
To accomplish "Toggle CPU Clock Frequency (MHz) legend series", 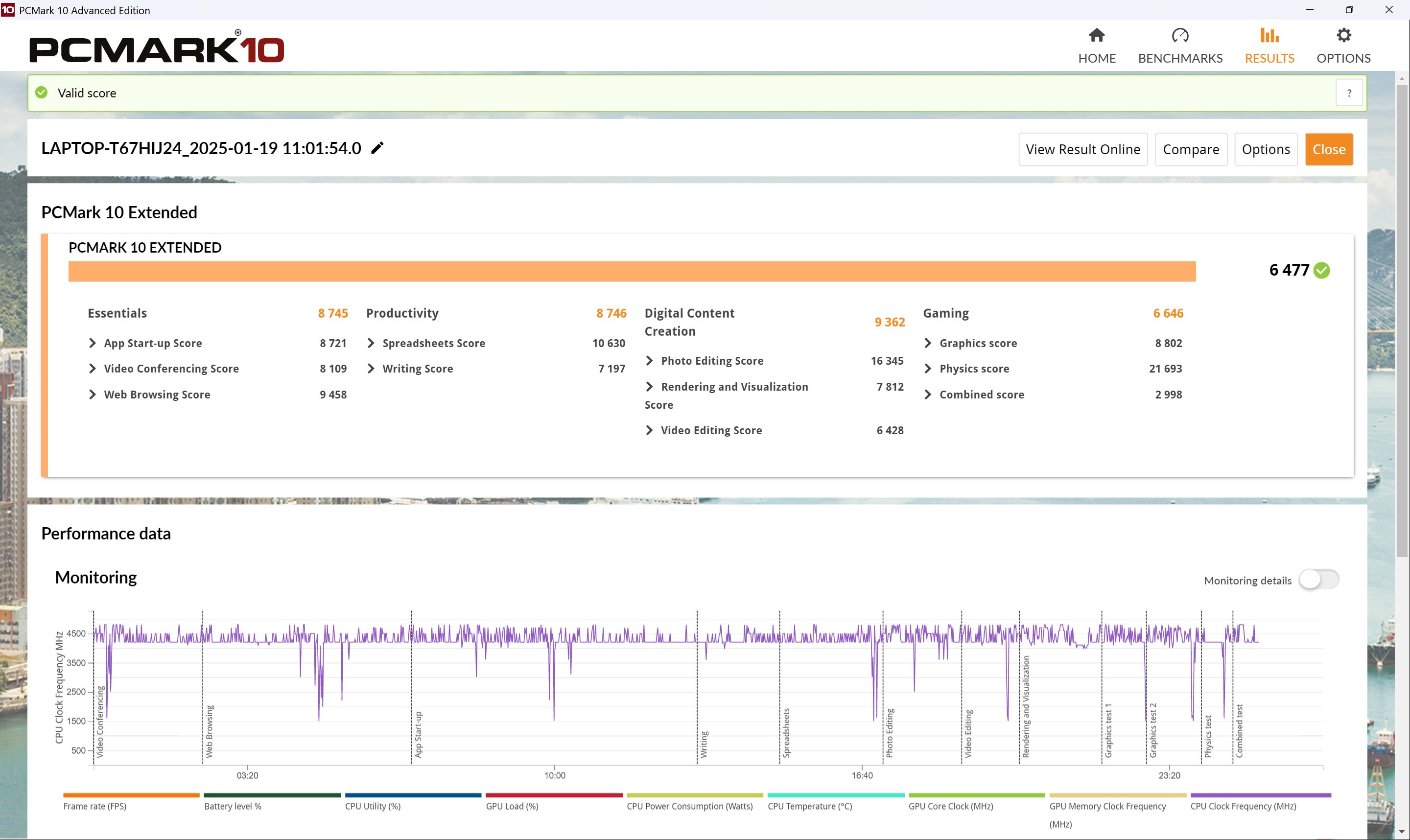I will [x=1260, y=795].
